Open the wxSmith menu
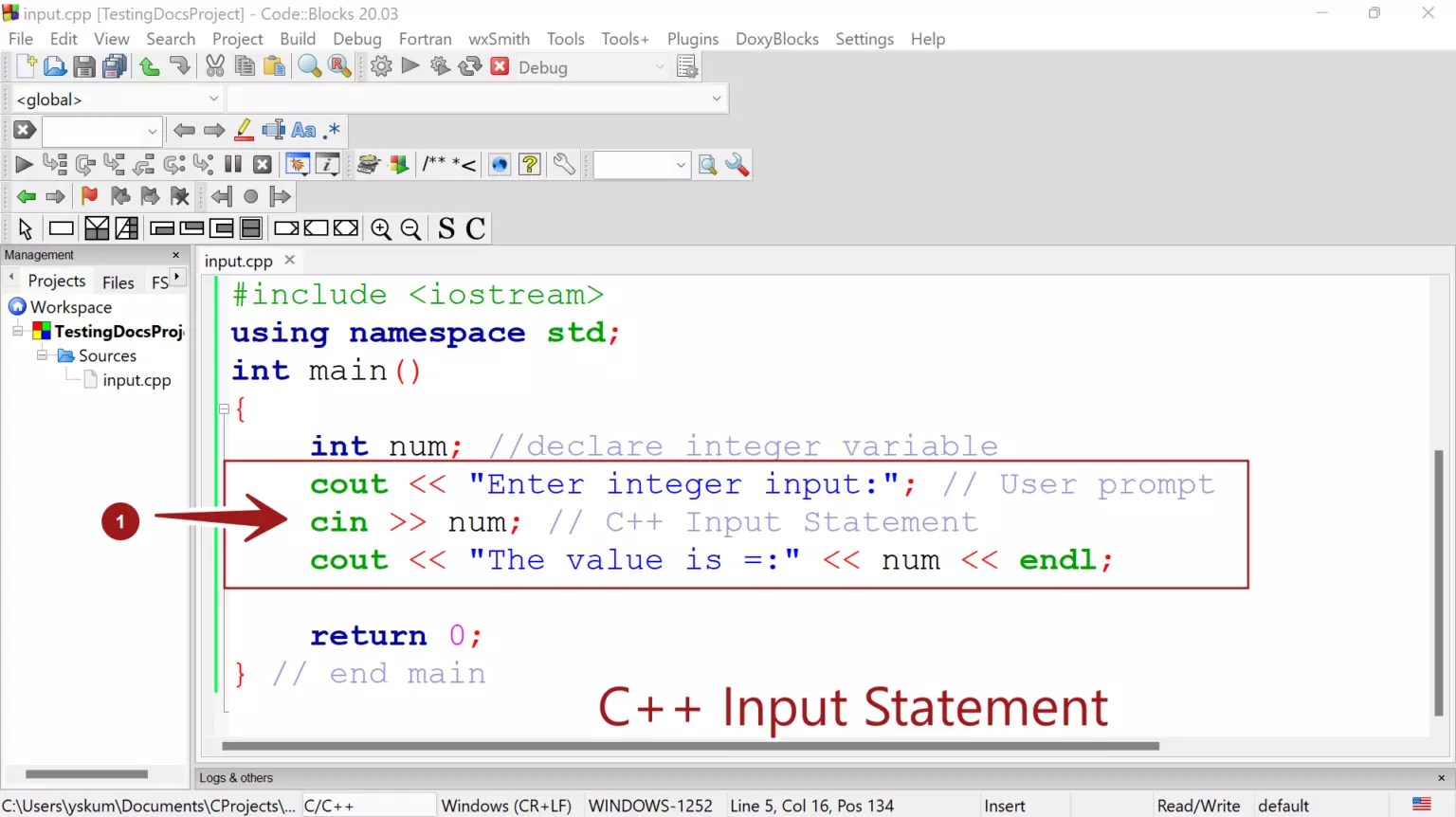The height and width of the screenshot is (817, 1456). [499, 39]
